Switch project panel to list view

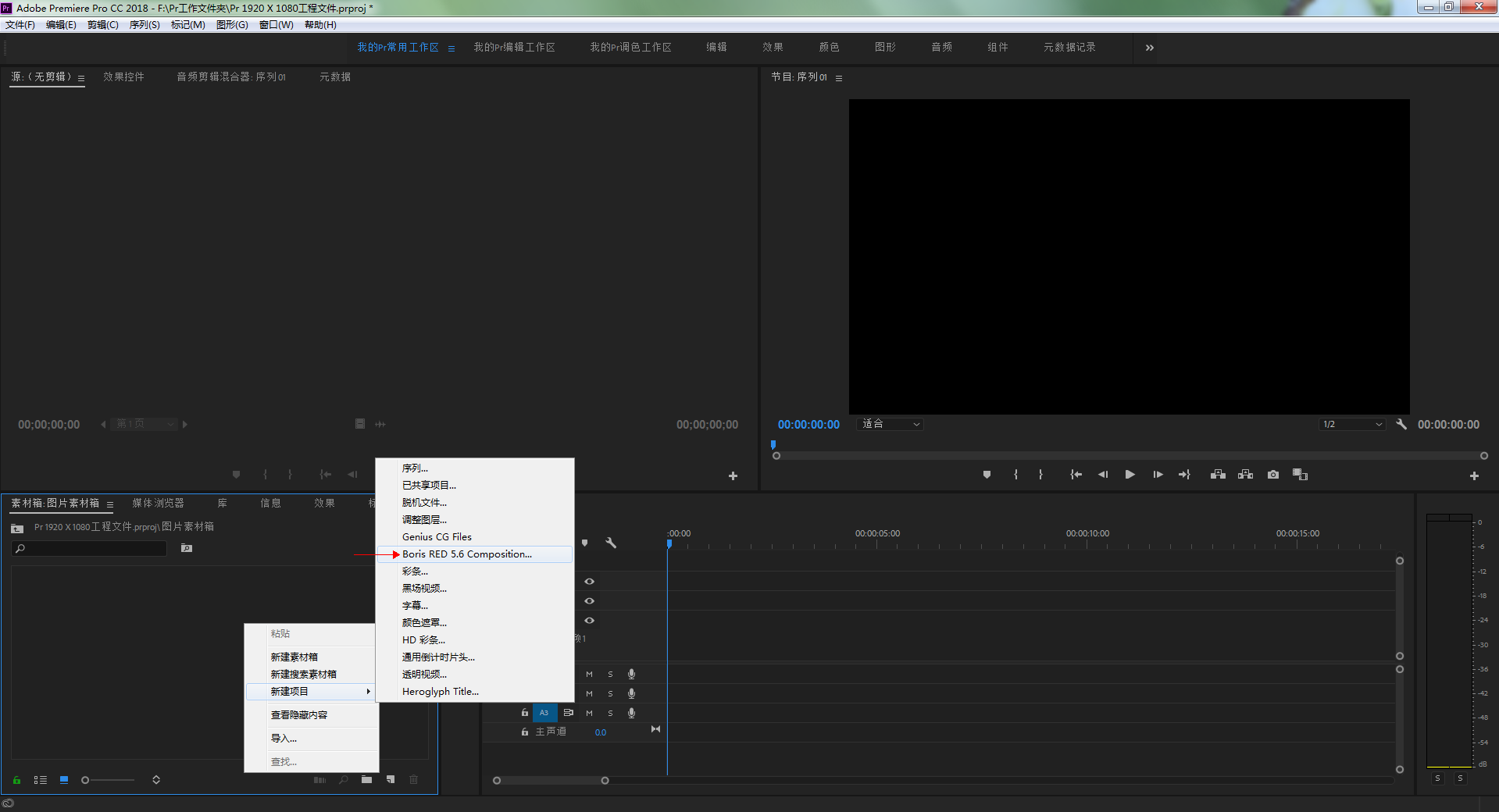pos(41,780)
